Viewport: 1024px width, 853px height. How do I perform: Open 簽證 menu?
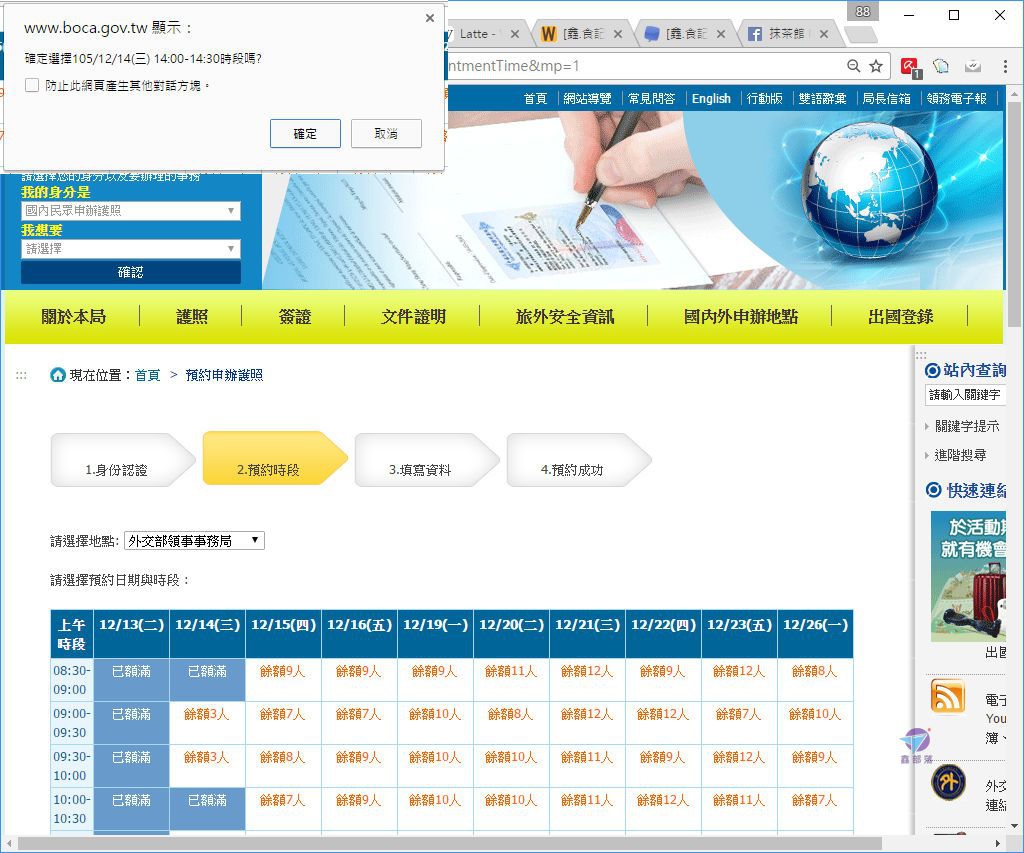point(295,317)
